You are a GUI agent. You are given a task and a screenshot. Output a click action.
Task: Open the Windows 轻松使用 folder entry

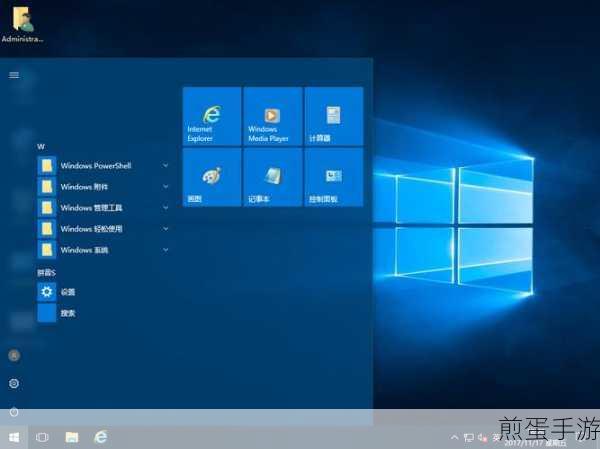click(103, 229)
